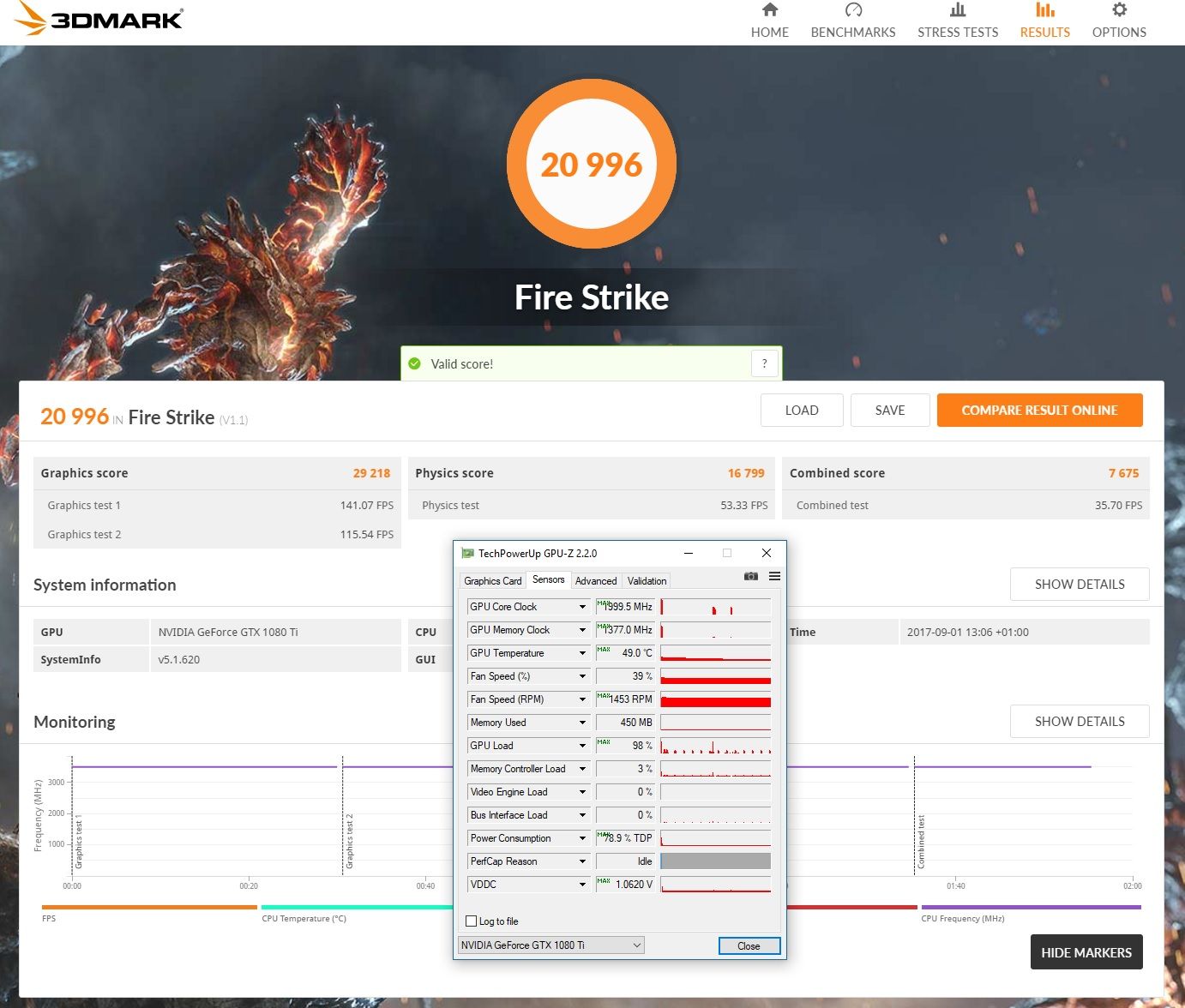Click the Graphics score value 29 218
This screenshot has width=1185, height=1008.
pos(371,473)
